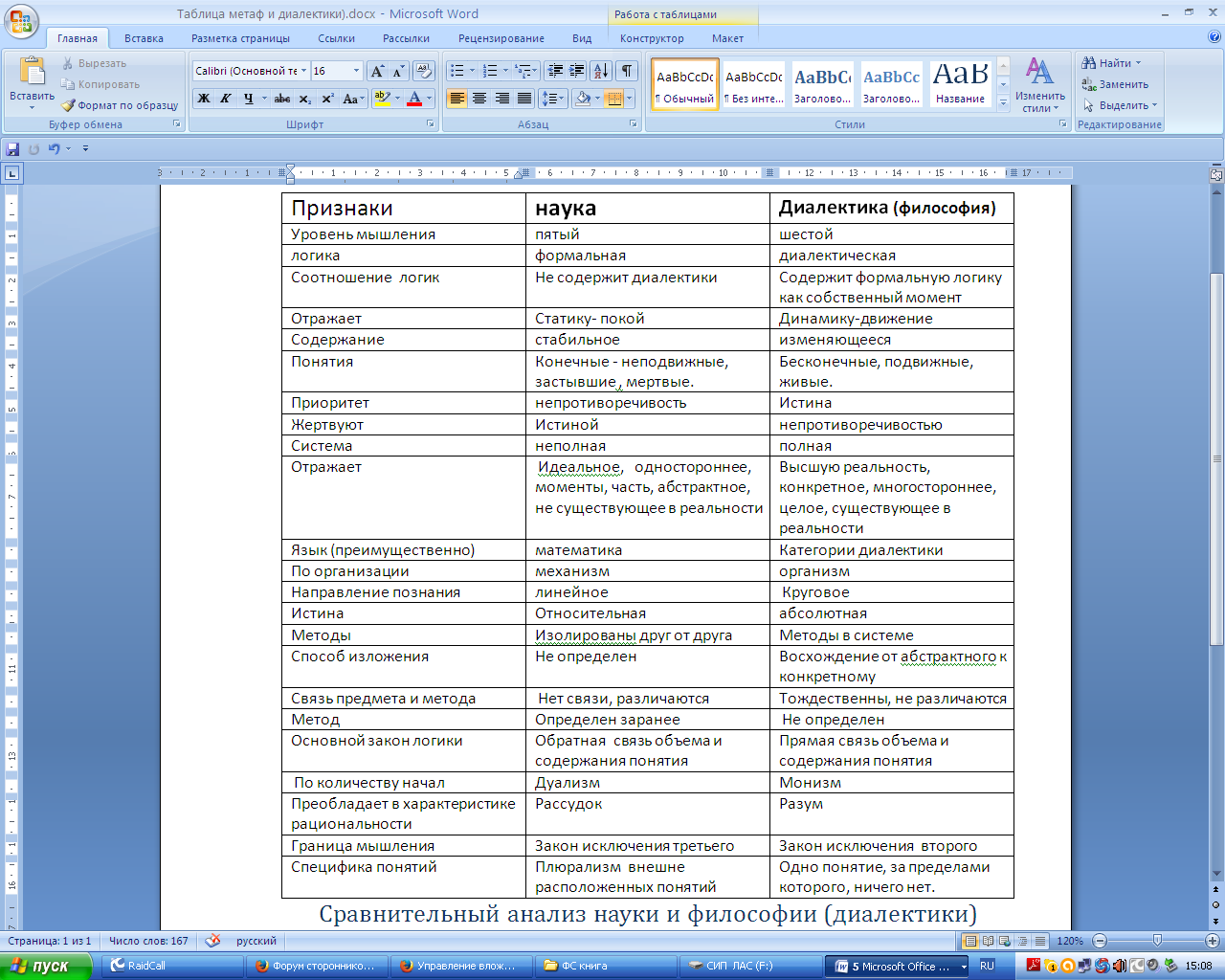Click the Grow Font icon

click(x=377, y=71)
